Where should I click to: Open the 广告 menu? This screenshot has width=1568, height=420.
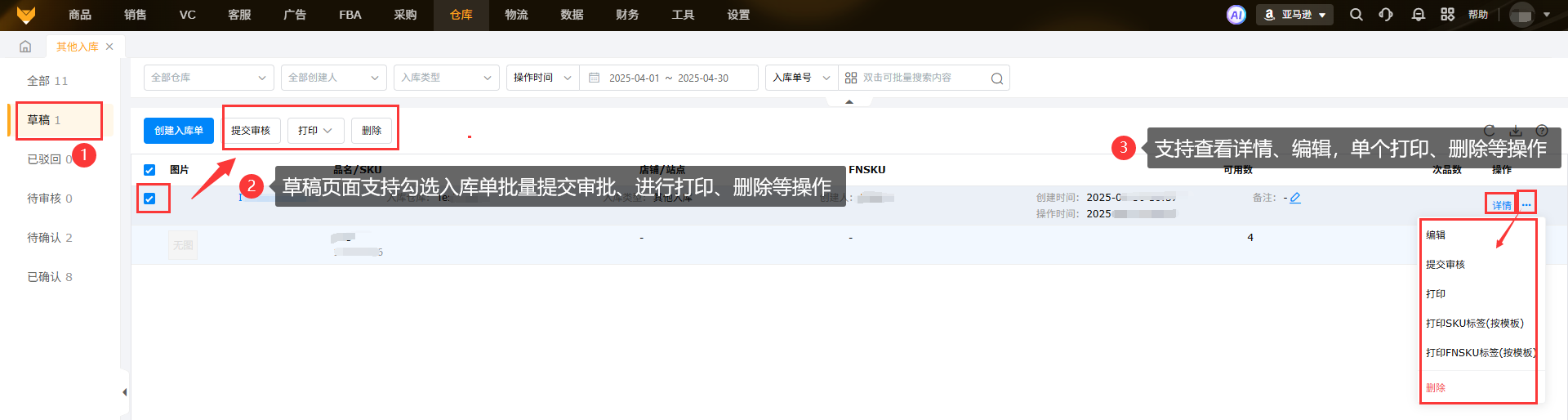295,15
